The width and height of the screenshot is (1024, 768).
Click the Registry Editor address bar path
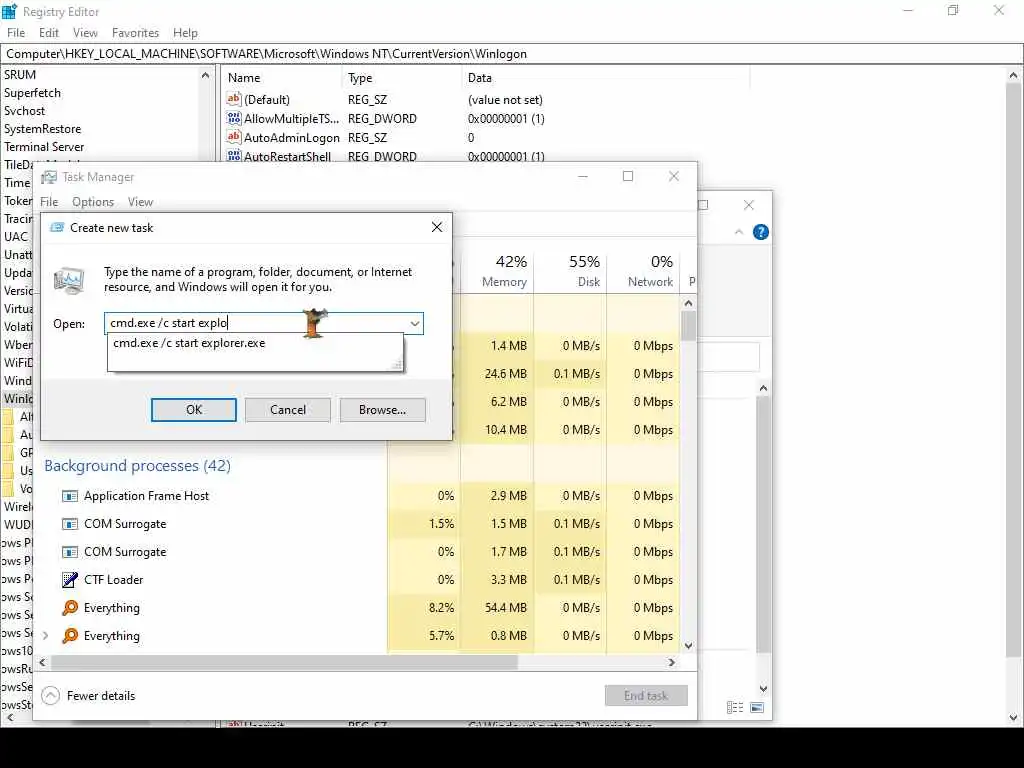(266, 54)
